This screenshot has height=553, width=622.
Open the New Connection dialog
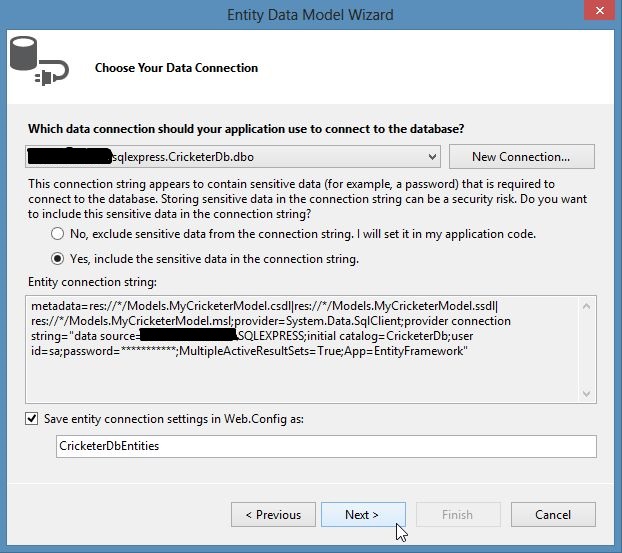(x=520, y=157)
